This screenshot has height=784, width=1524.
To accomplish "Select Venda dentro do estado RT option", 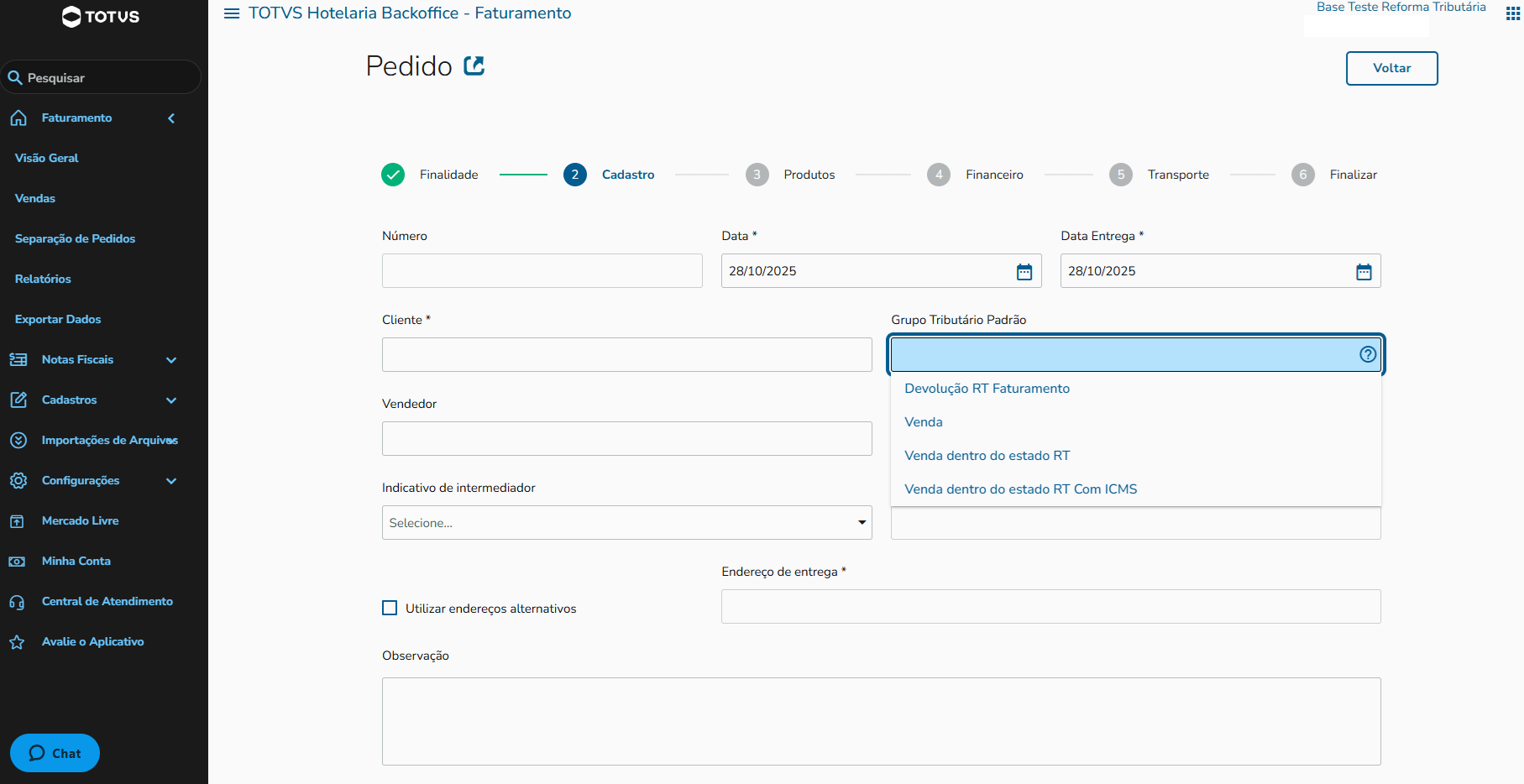I will [987, 456].
